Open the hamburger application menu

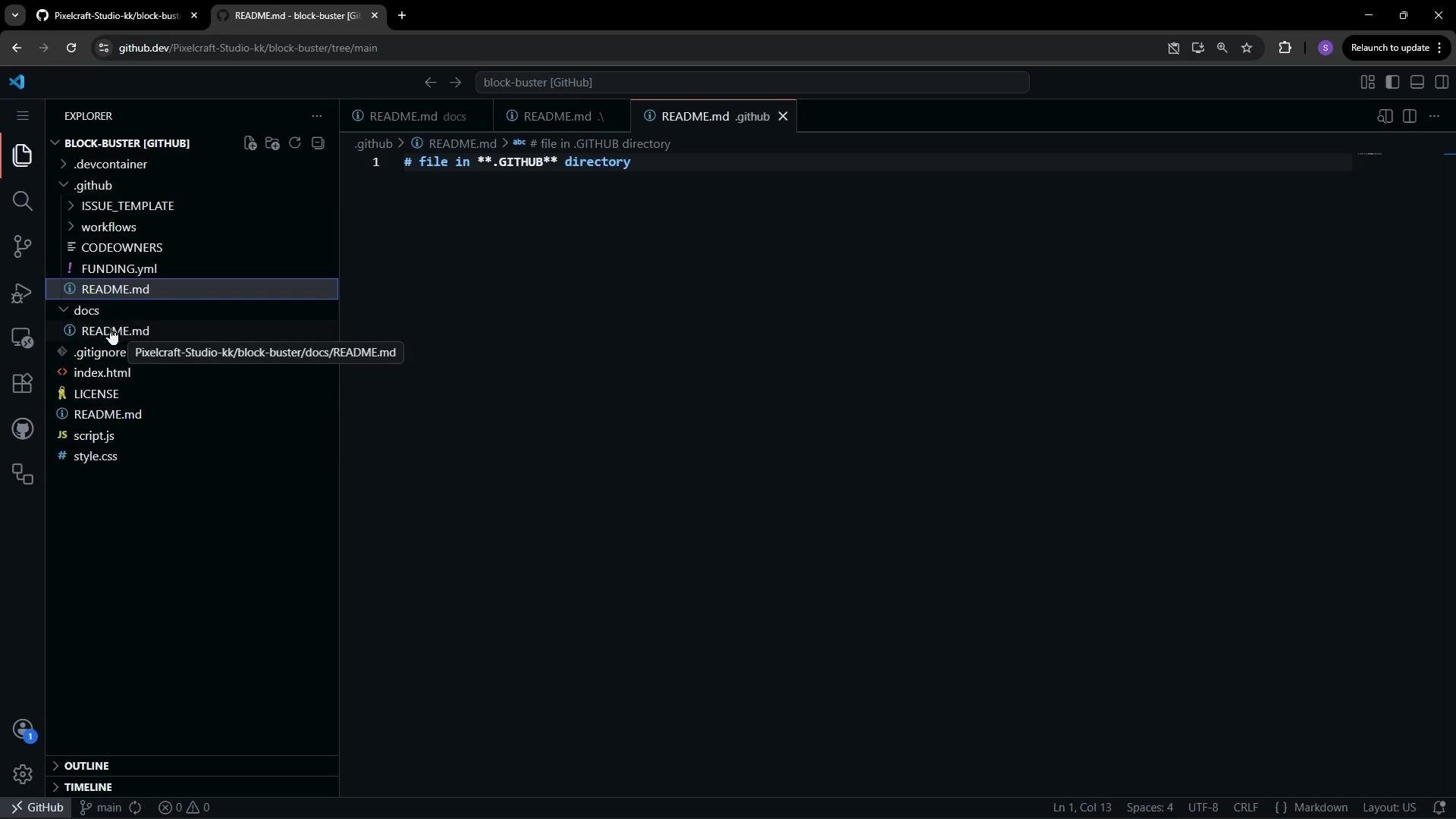[22, 116]
